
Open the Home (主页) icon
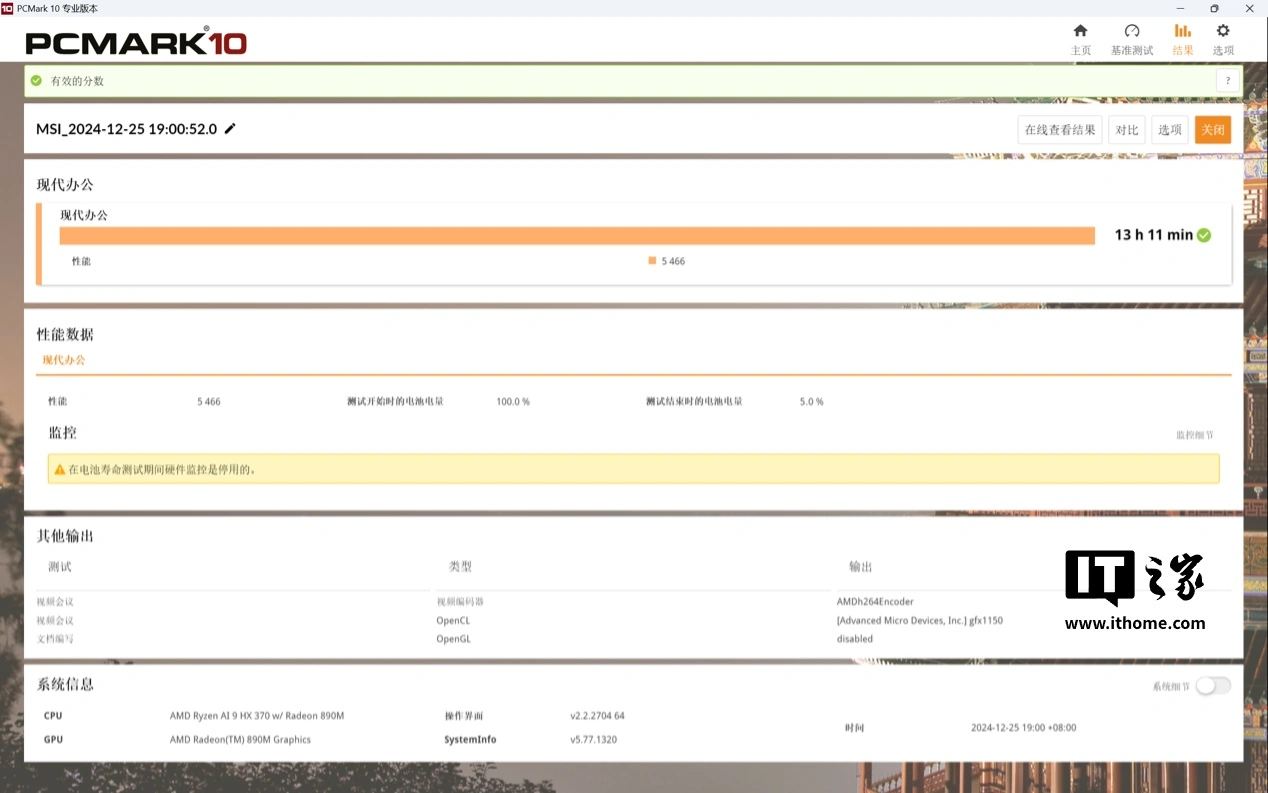click(x=1080, y=31)
